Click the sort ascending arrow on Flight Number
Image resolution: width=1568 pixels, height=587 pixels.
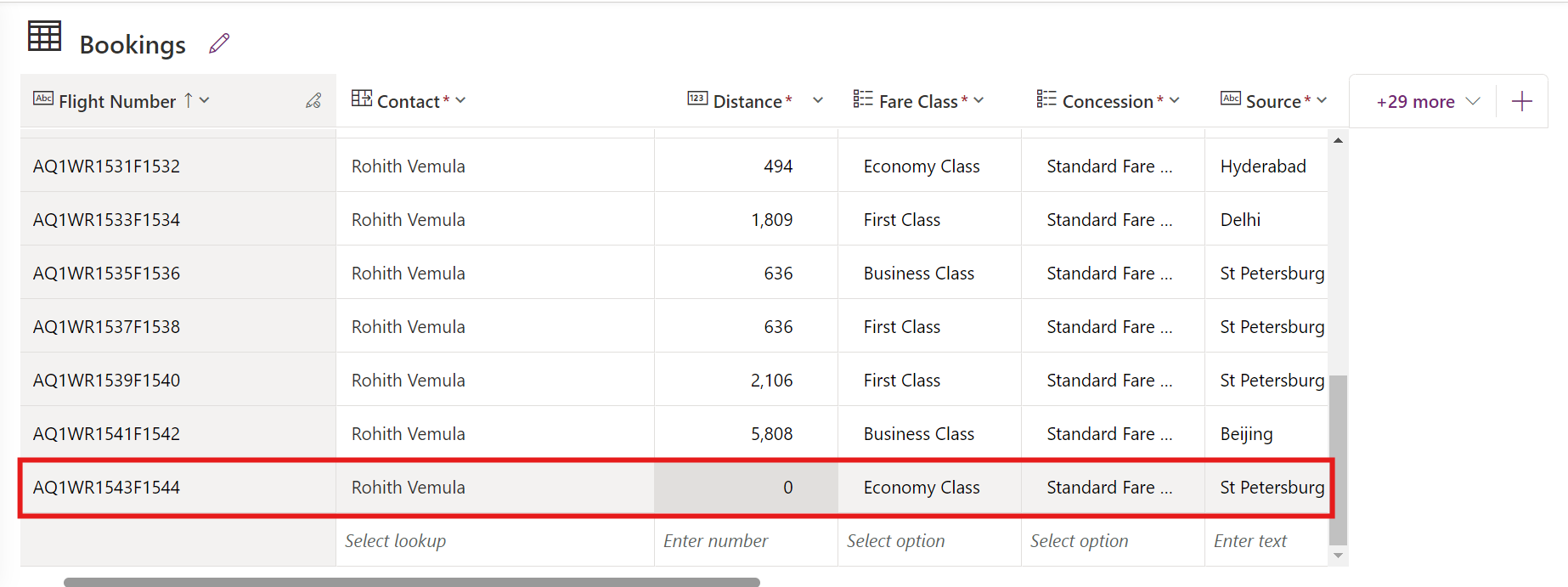[x=189, y=100]
